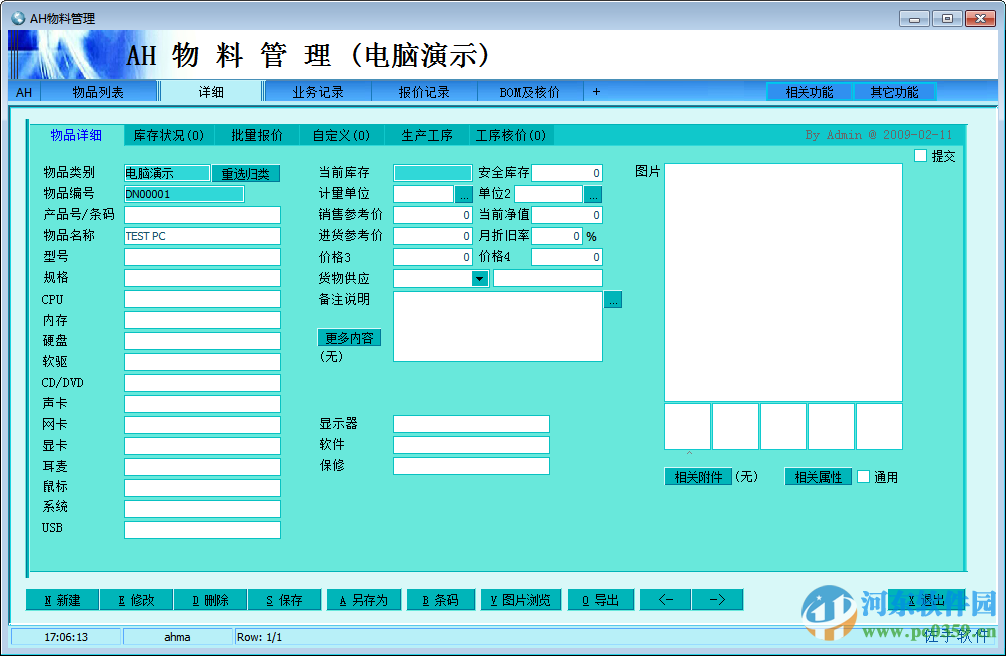The image size is (1006, 656).
Task: Open the 货物供应 supplier dropdown
Action: pos(479,278)
